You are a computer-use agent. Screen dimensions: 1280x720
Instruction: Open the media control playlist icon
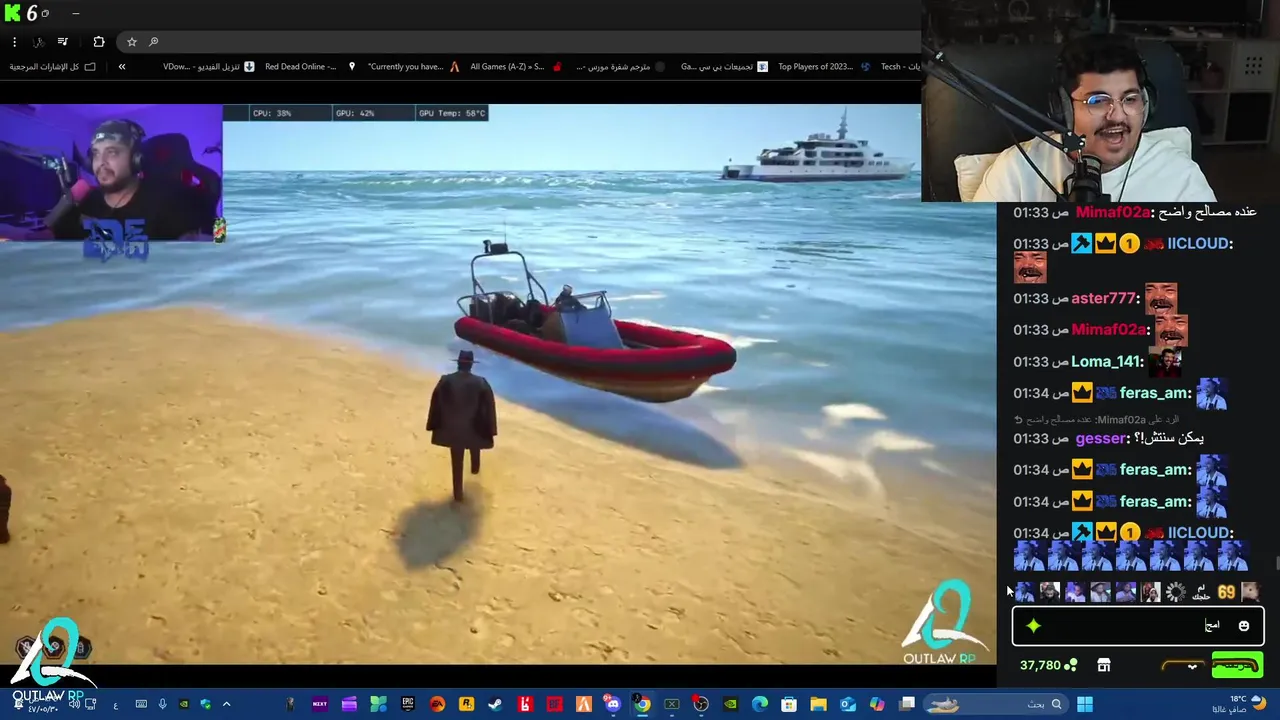click(x=63, y=42)
